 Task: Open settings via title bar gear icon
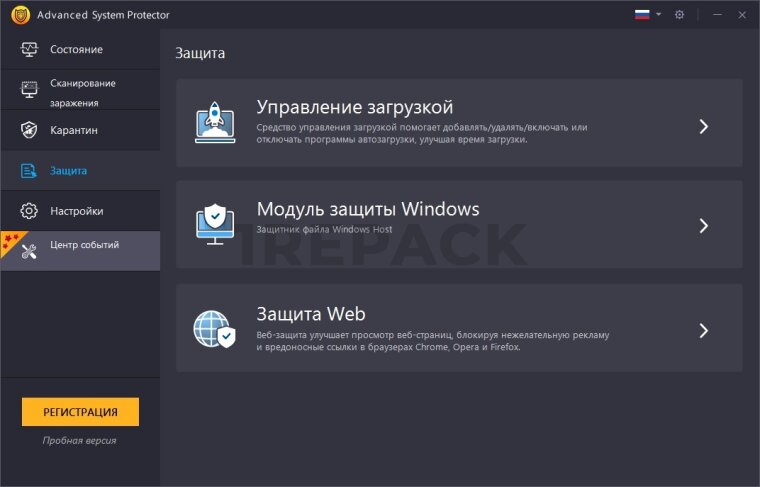(x=679, y=15)
